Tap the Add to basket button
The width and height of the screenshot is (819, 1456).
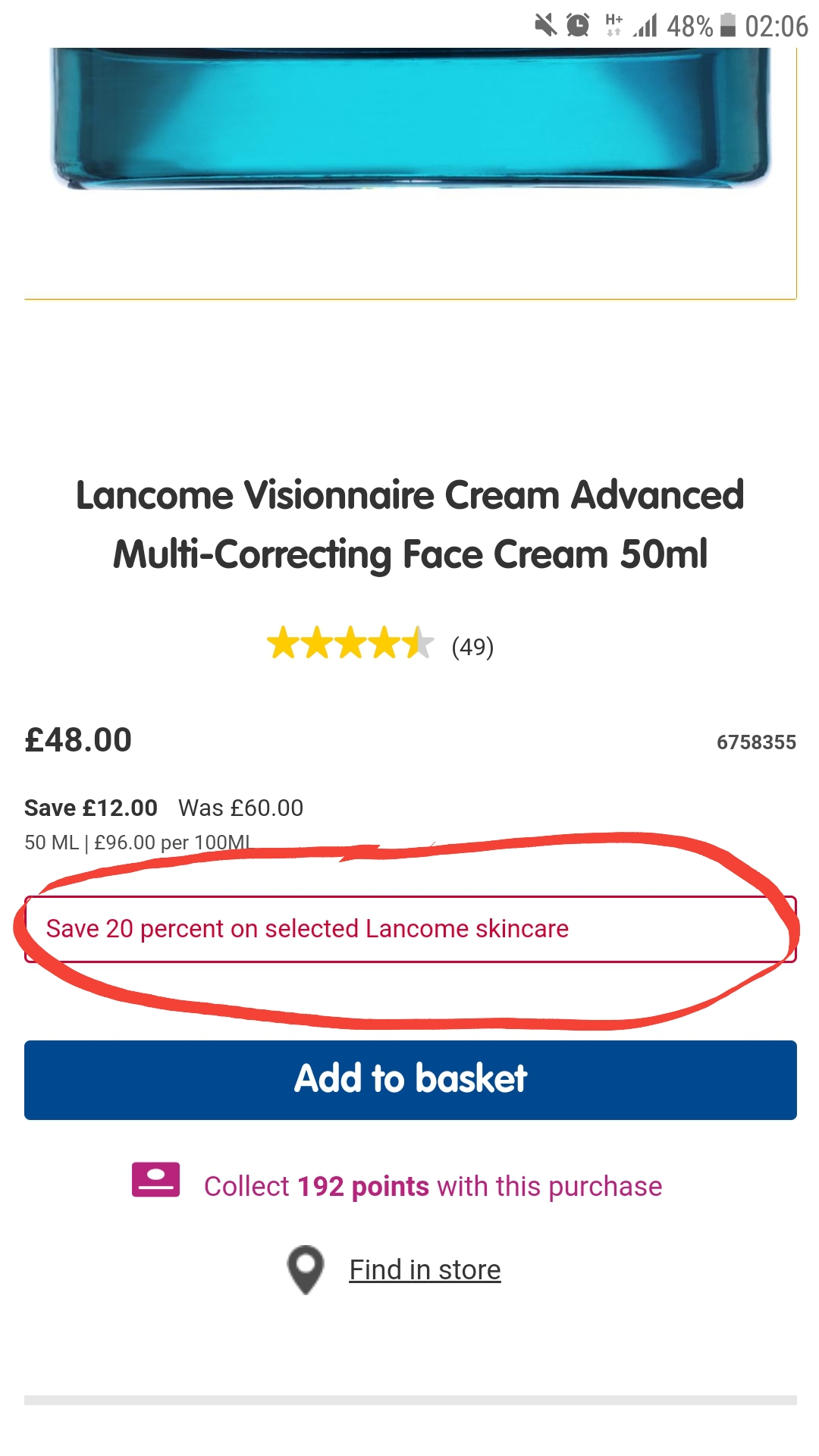(x=410, y=1079)
